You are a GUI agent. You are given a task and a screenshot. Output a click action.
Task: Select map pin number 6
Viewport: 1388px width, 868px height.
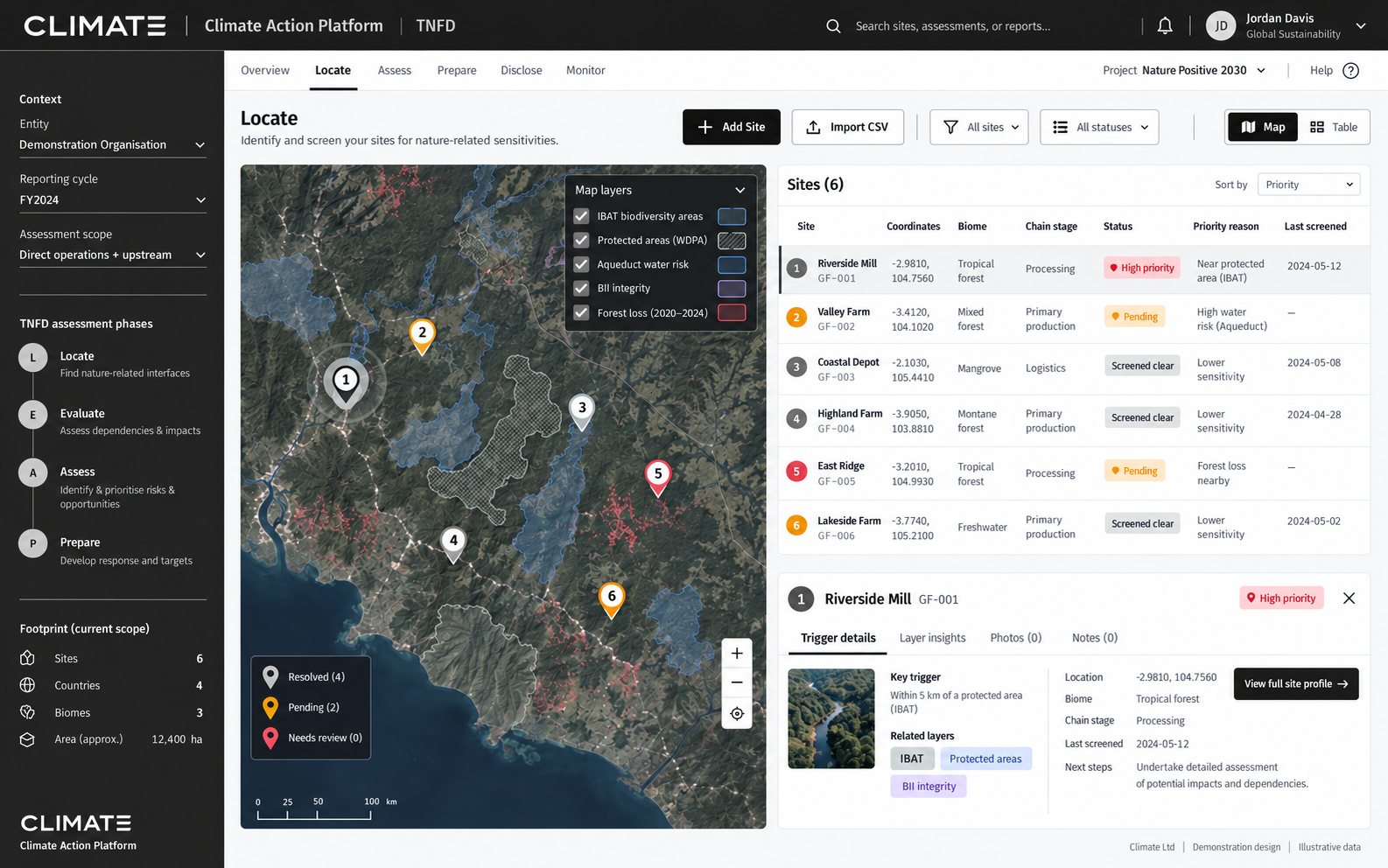[612, 600]
